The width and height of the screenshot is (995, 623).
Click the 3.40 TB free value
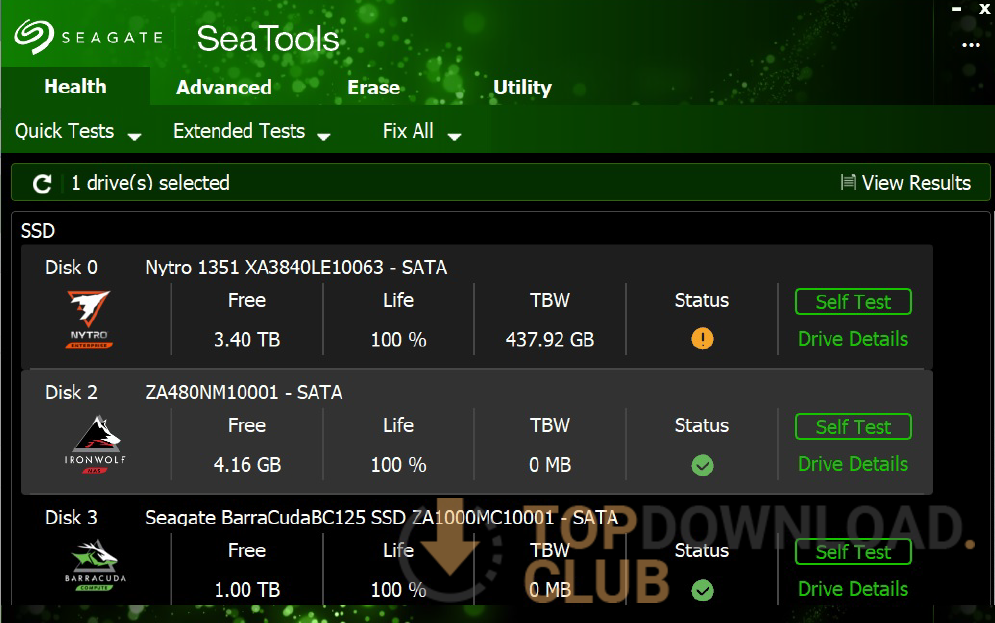[247, 339]
